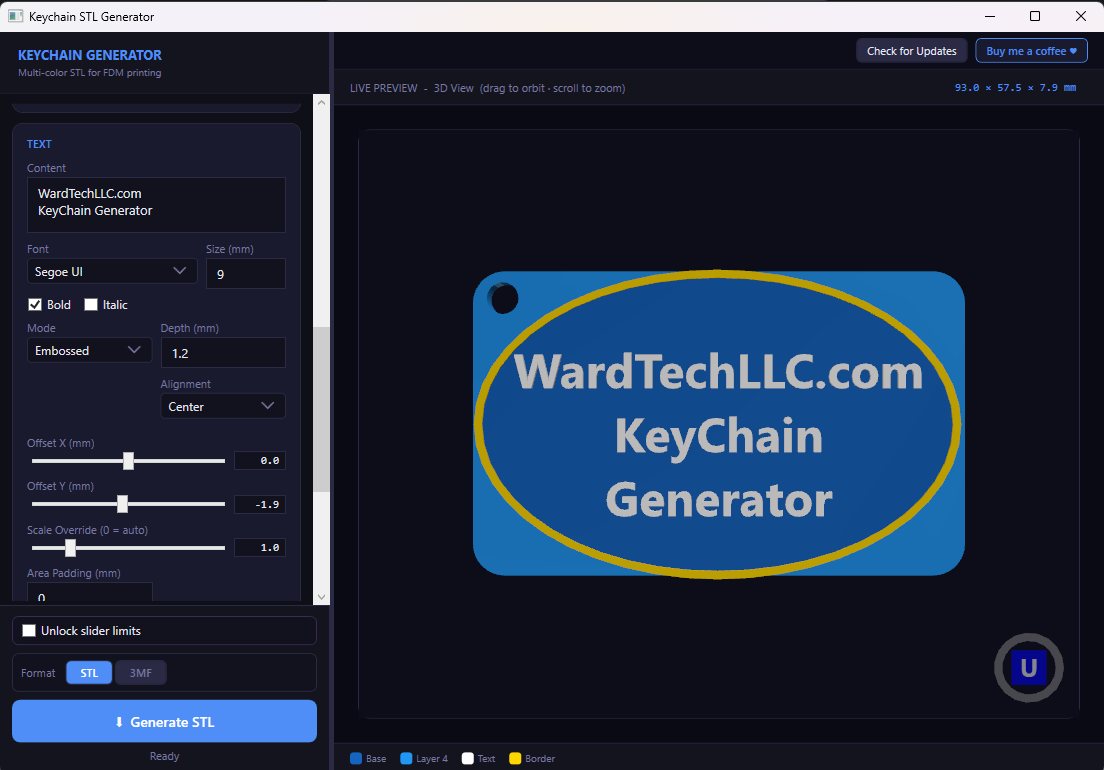Switch format to 3MF

pyautogui.click(x=141, y=672)
